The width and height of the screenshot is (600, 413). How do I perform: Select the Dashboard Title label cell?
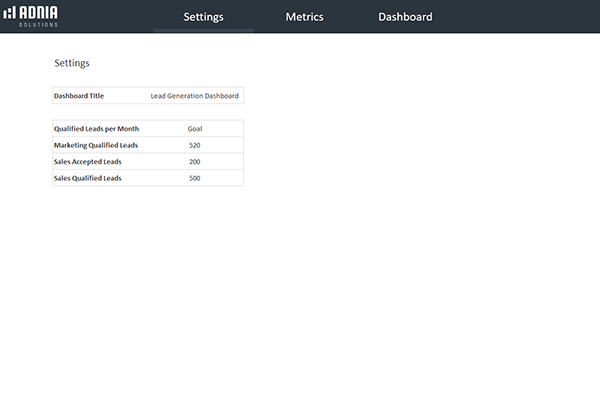(79, 96)
